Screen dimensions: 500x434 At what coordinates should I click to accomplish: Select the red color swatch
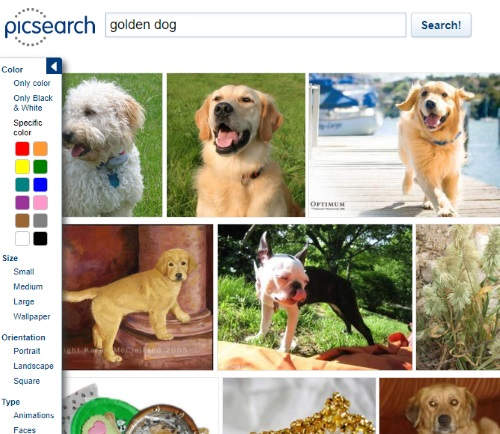(x=22, y=149)
